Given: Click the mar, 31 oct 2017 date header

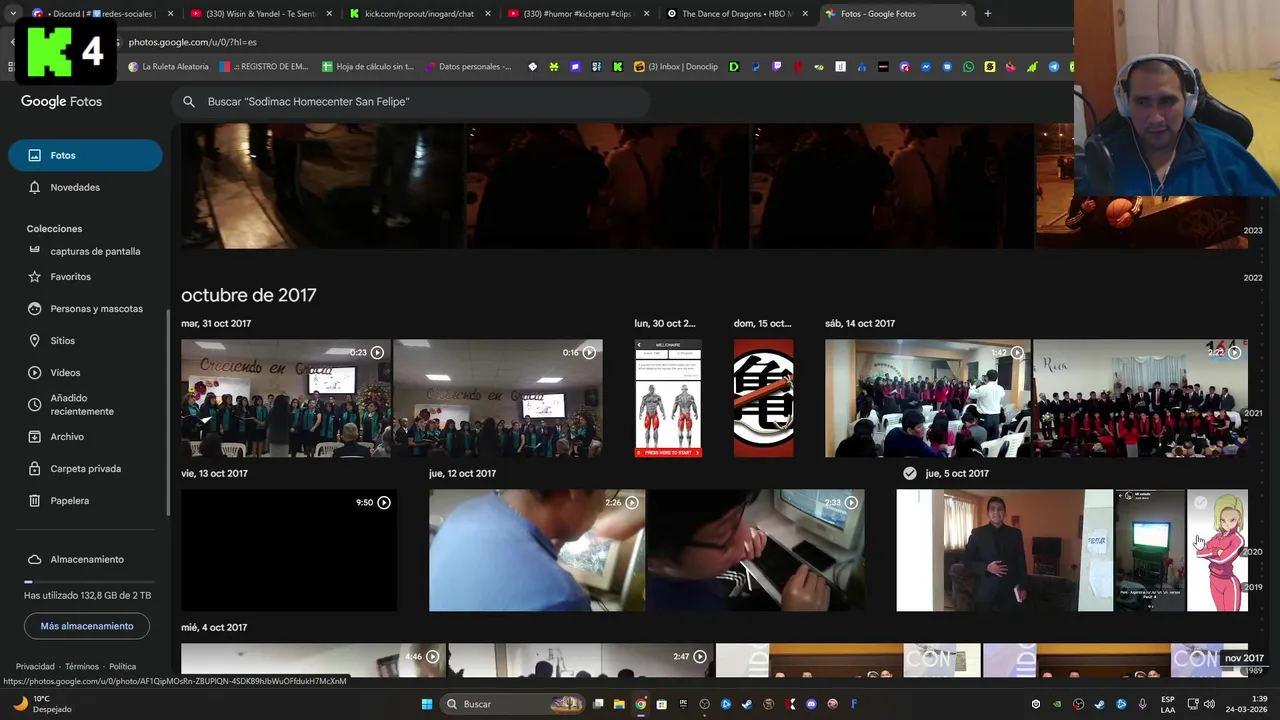Looking at the screenshot, I should [216, 323].
